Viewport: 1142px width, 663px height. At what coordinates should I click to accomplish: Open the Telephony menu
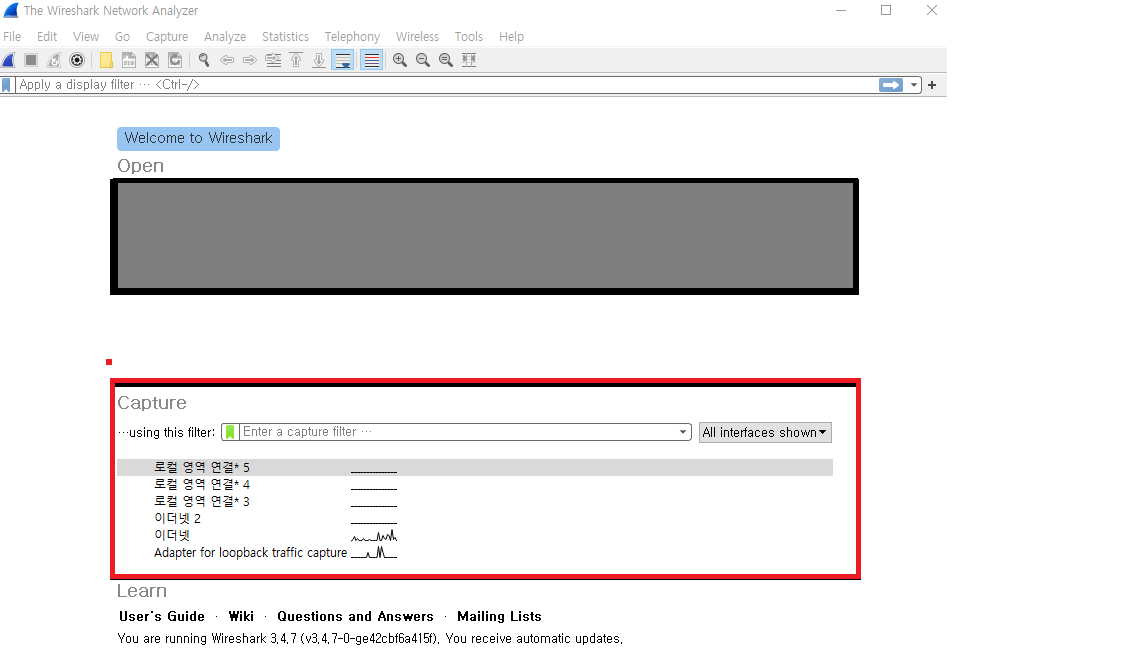click(x=353, y=36)
